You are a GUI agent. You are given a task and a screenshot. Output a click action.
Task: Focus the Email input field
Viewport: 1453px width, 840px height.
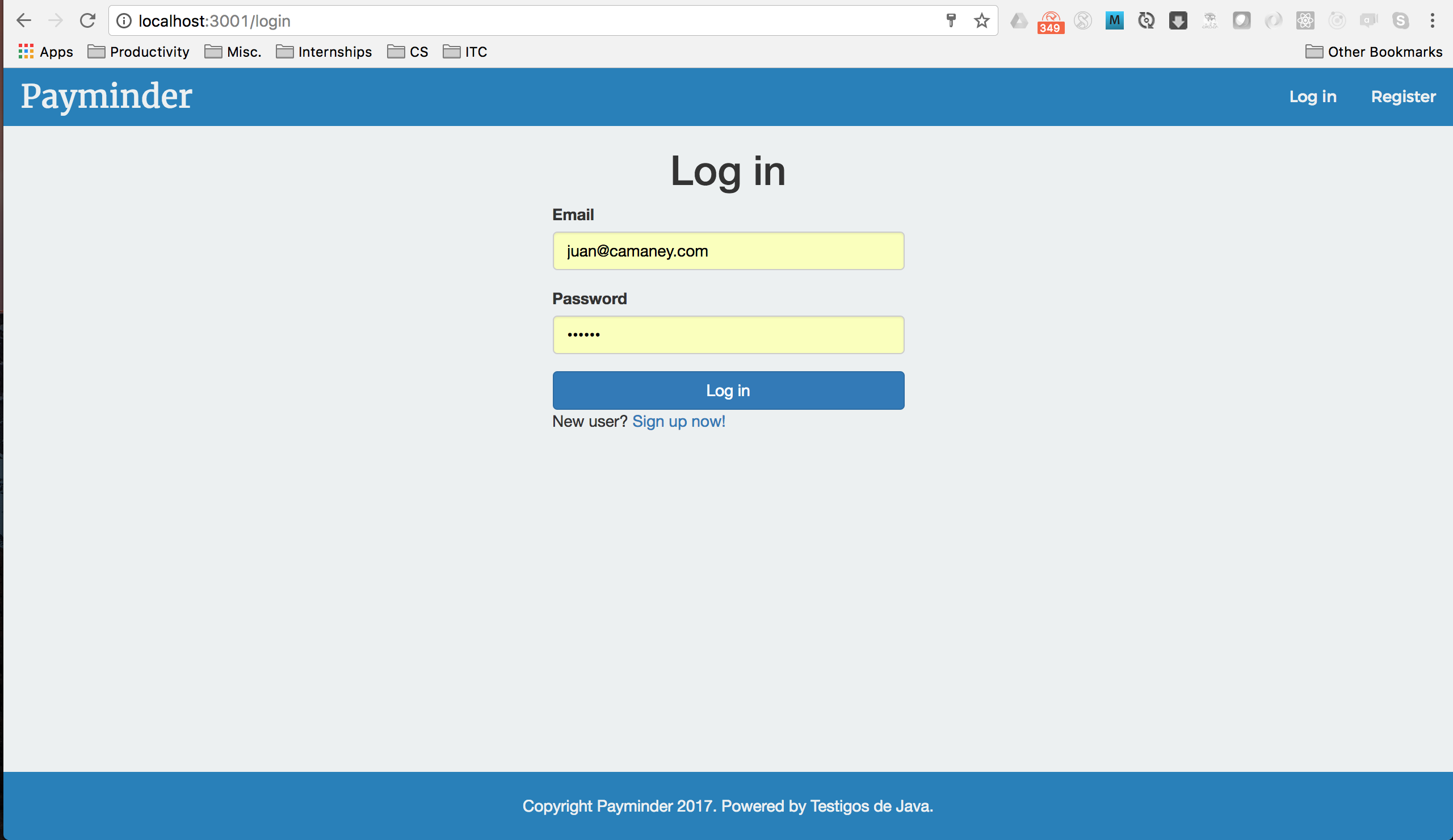[728, 251]
